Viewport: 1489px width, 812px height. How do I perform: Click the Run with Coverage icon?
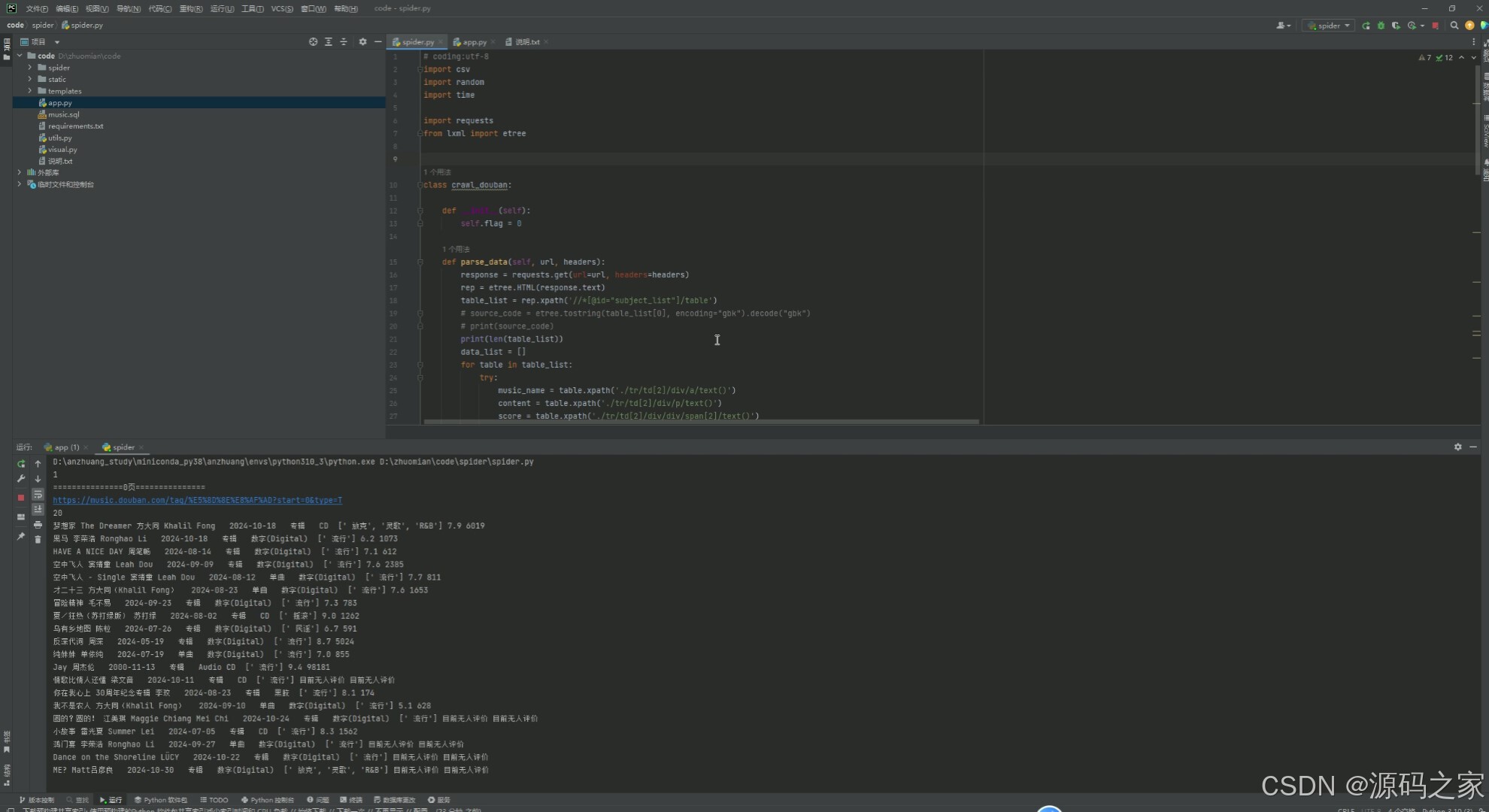(1396, 26)
